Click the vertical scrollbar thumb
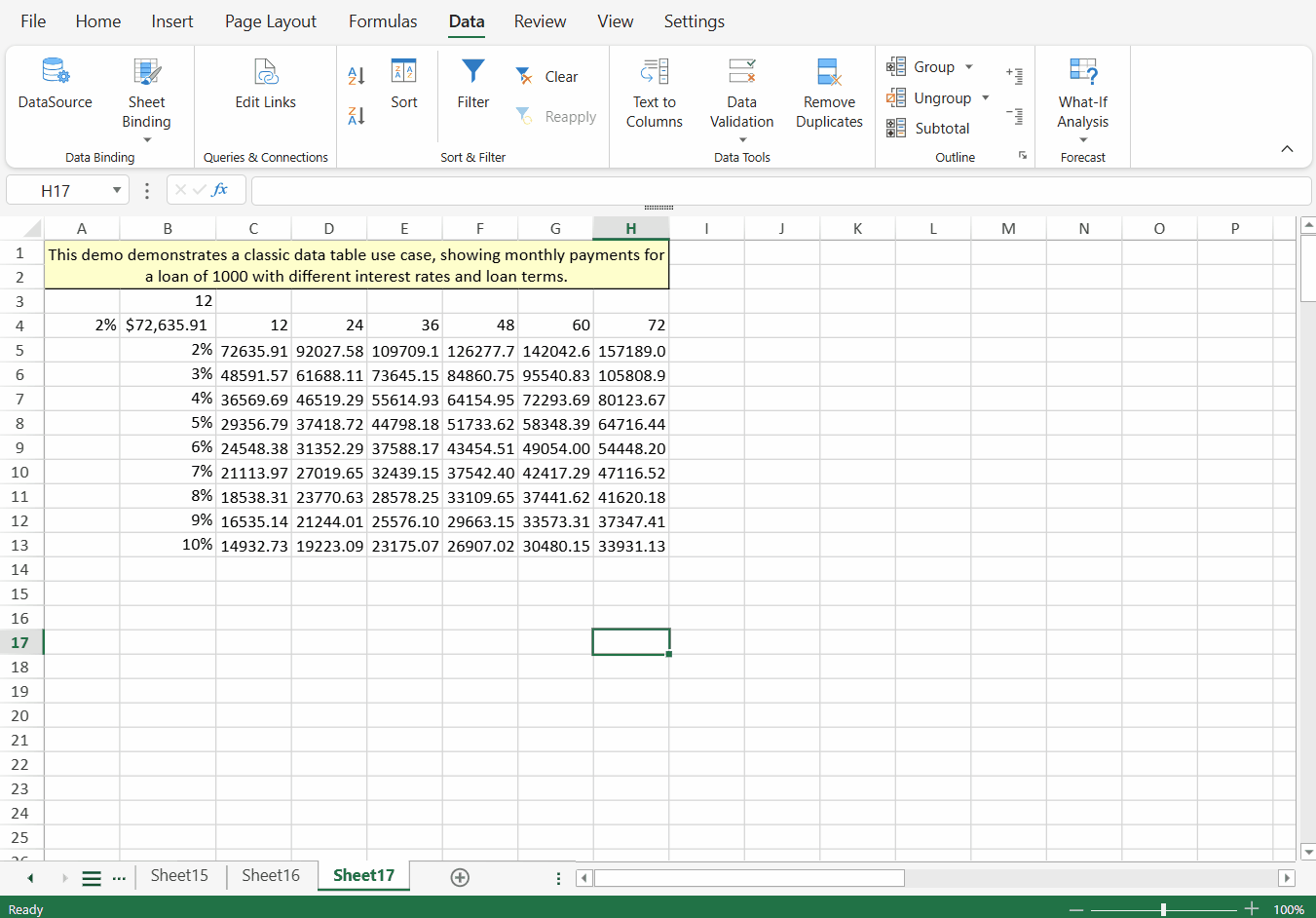Screen dimensions: 1316x918 click(x=1308, y=269)
